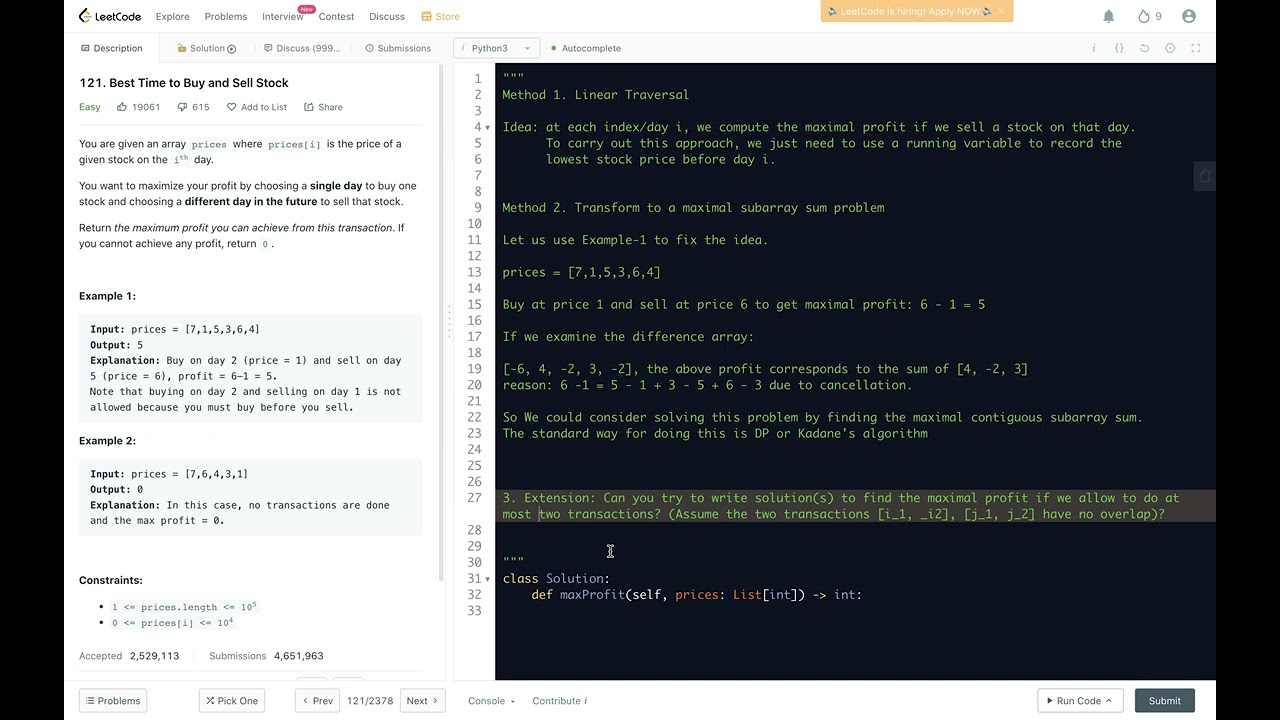Open Interview in the top navigation
The image size is (1280, 720).
click(x=282, y=16)
